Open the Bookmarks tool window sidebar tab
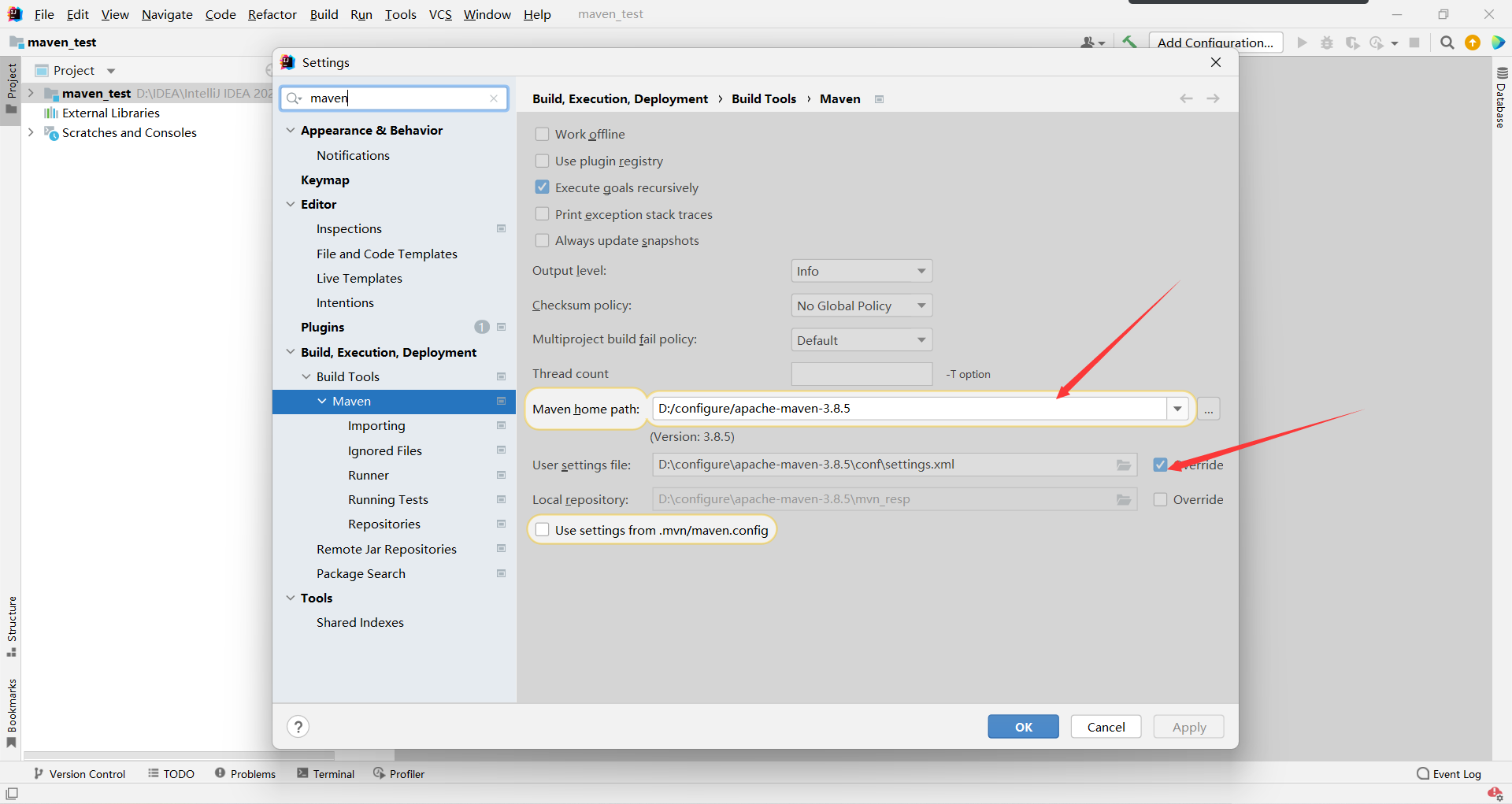Screen dimensions: 1512x804 click(12, 713)
